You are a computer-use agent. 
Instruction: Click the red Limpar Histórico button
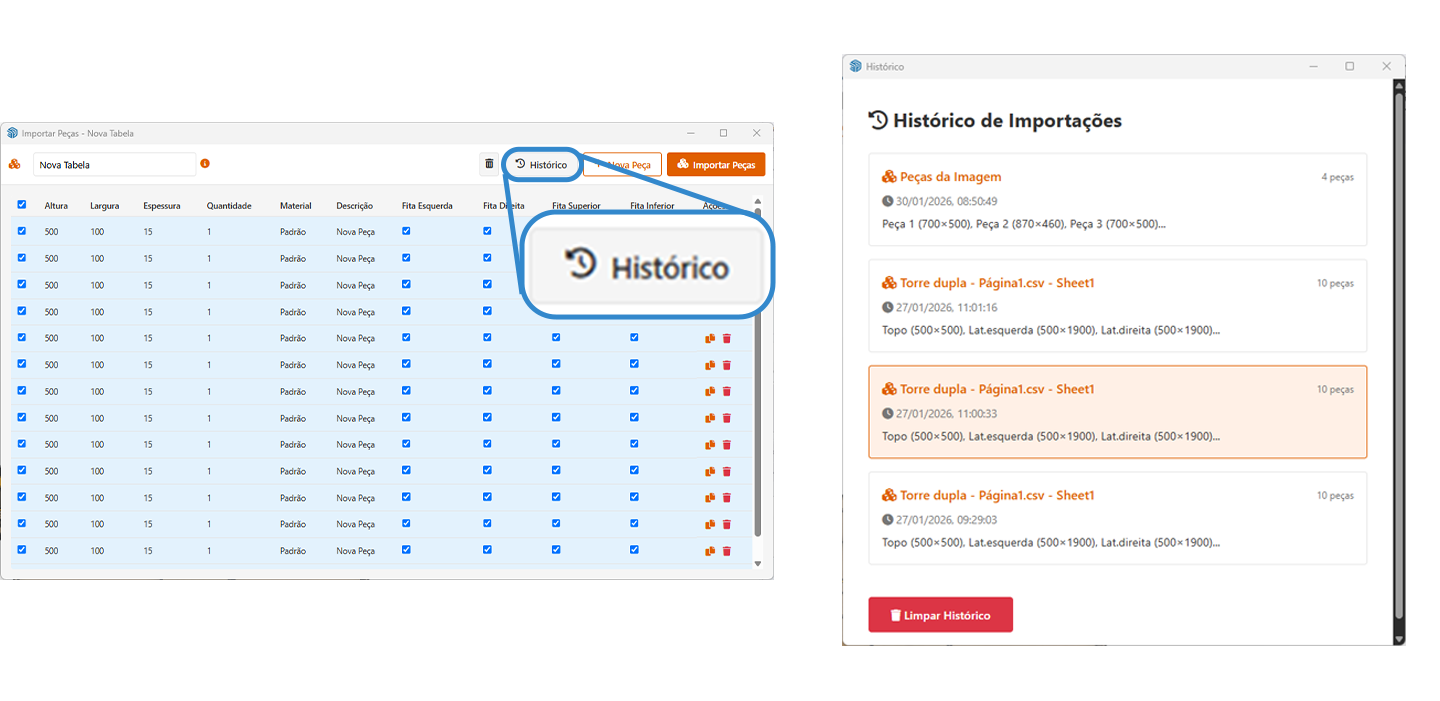click(x=940, y=615)
